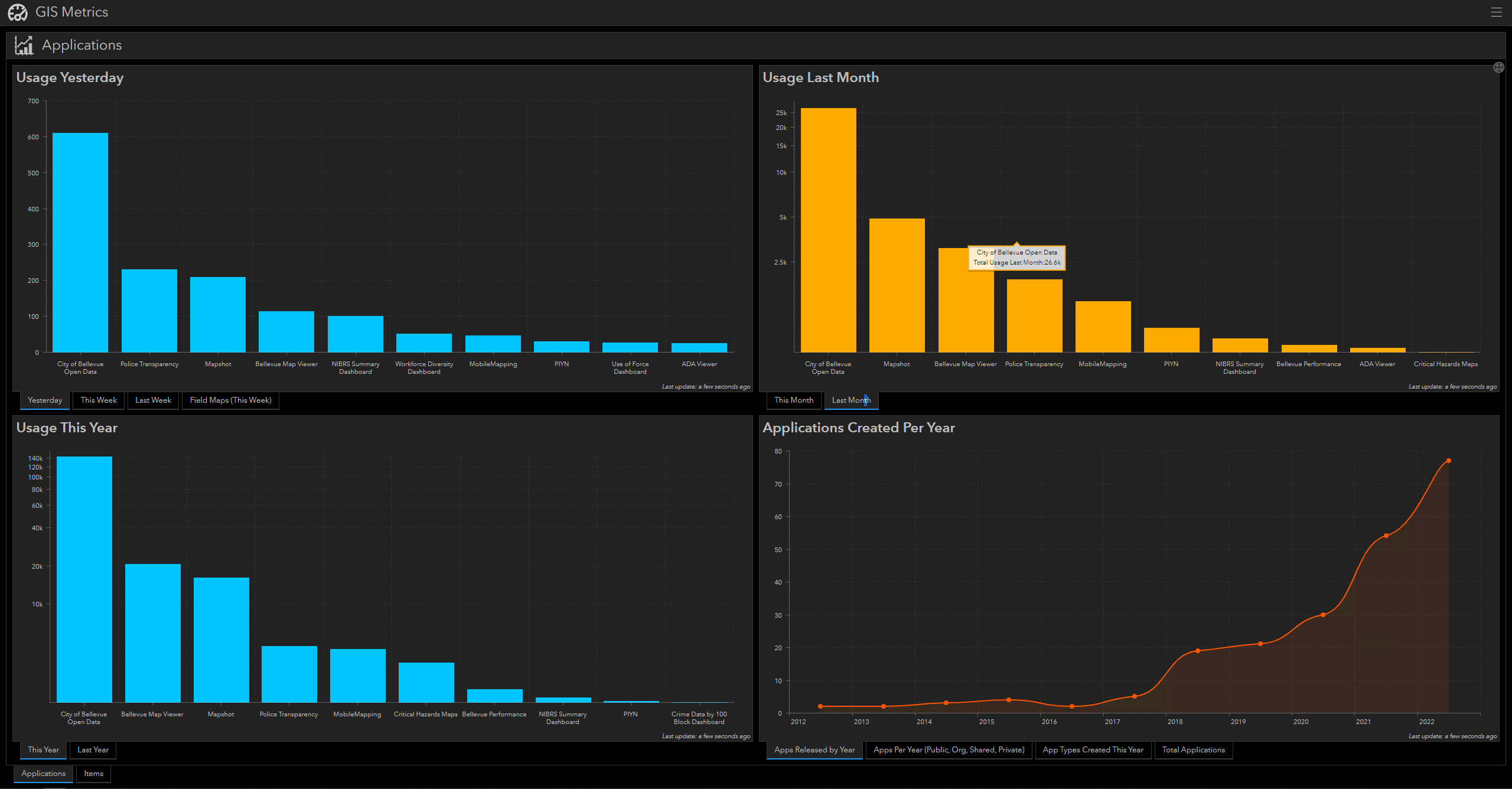
Task: Select the Last Week usage tab
Action: [x=152, y=400]
